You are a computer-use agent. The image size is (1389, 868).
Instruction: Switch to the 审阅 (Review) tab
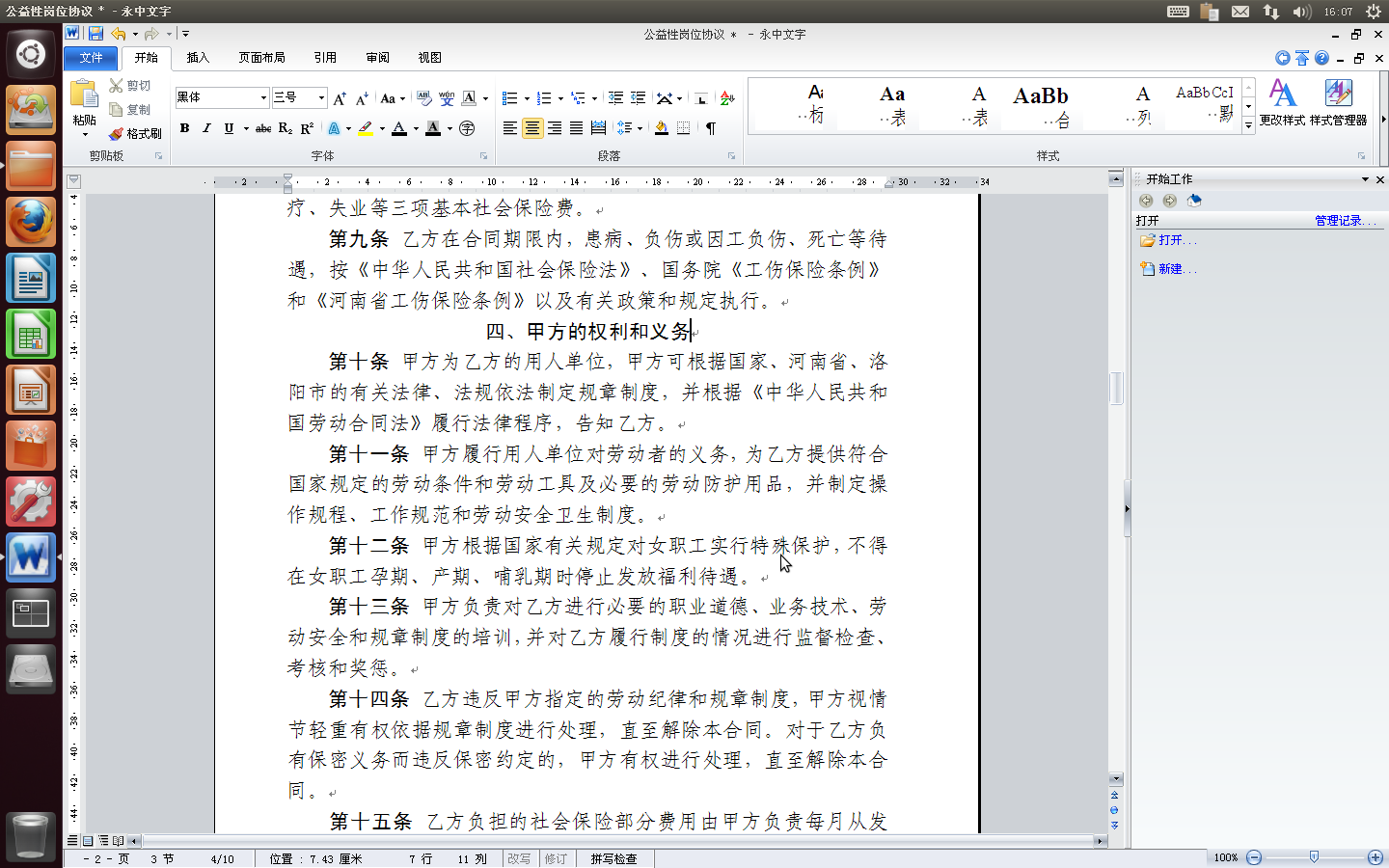[x=377, y=58]
